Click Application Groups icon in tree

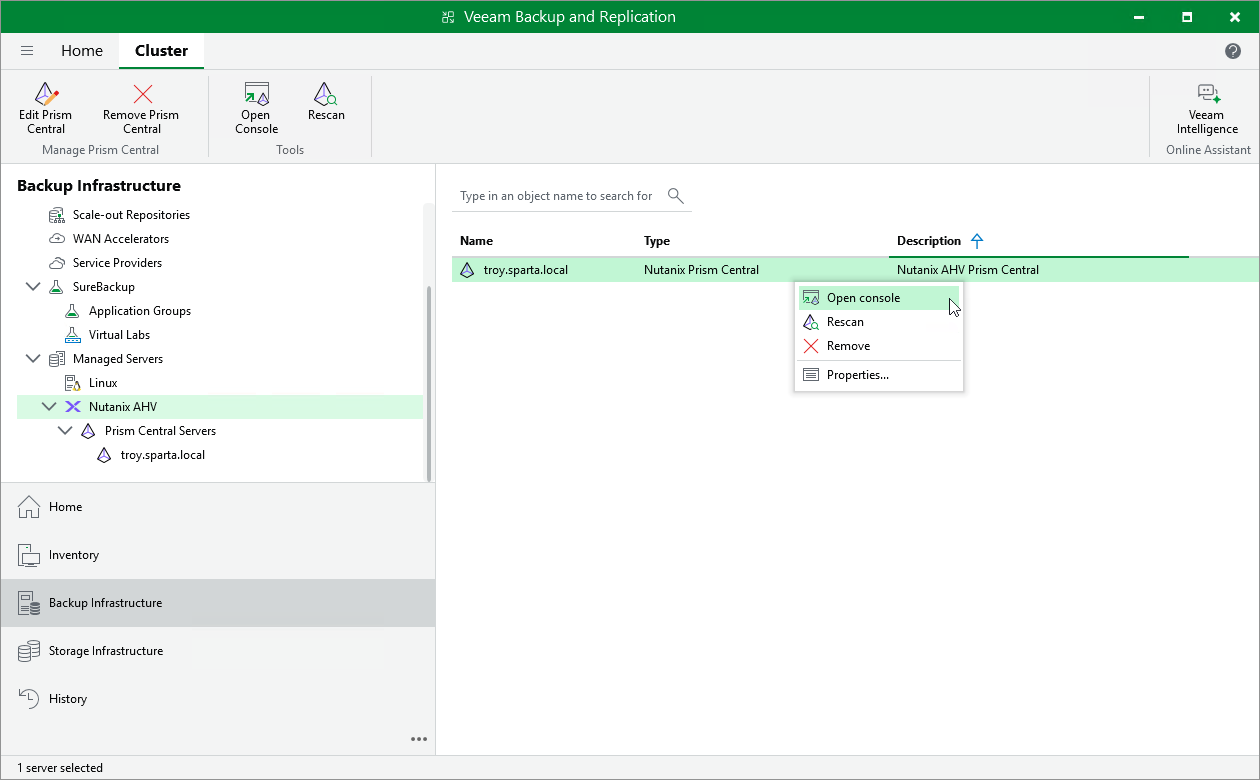(x=73, y=311)
